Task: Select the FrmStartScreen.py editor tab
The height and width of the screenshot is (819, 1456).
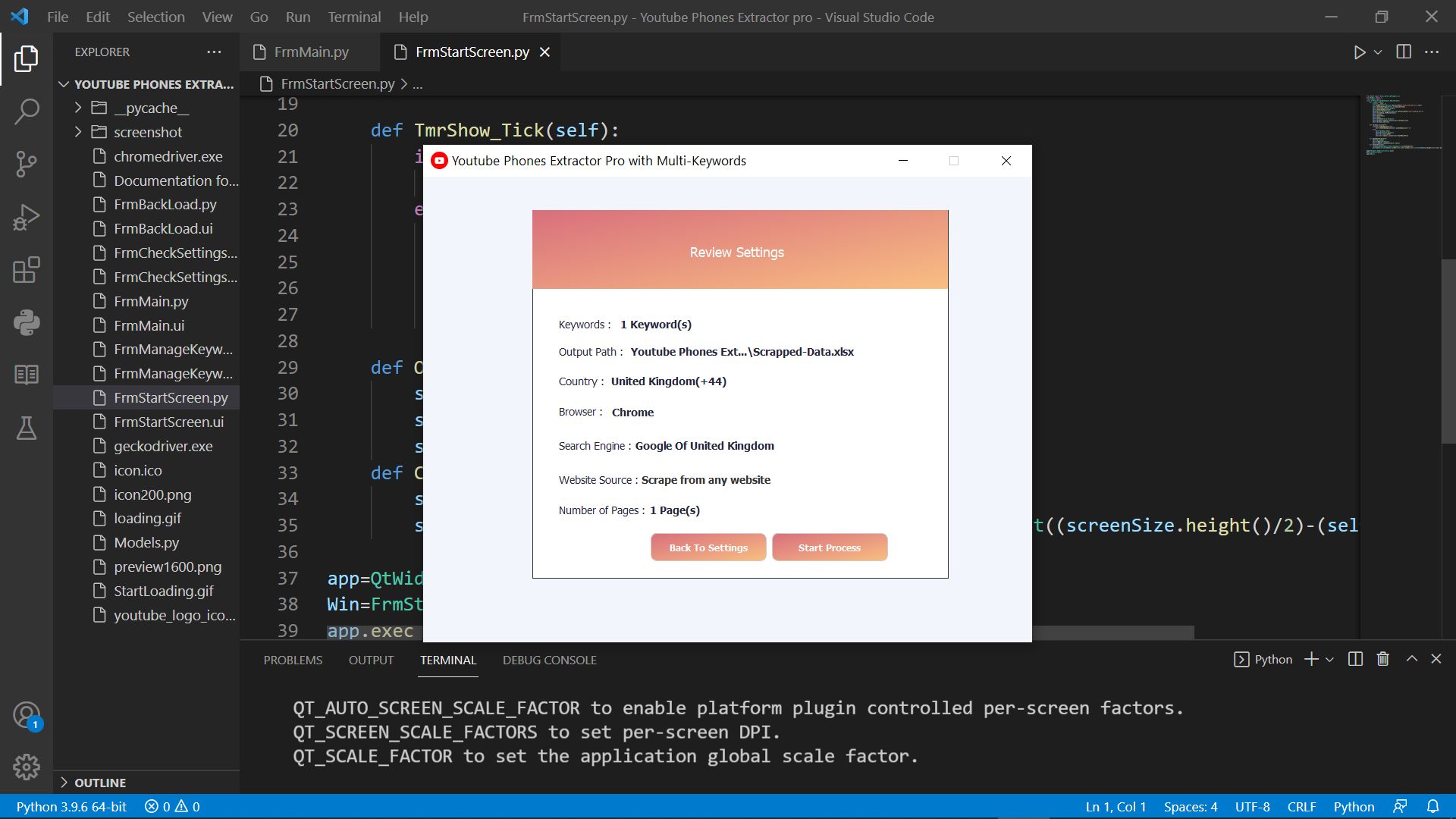Action: click(472, 52)
